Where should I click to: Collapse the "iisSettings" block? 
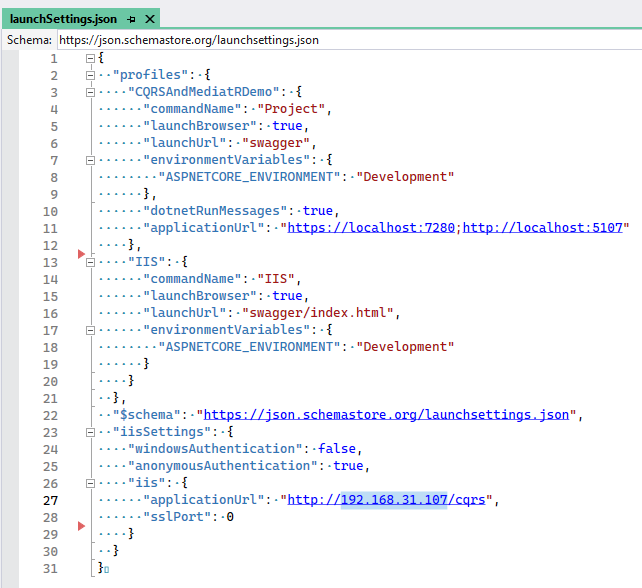point(90,432)
